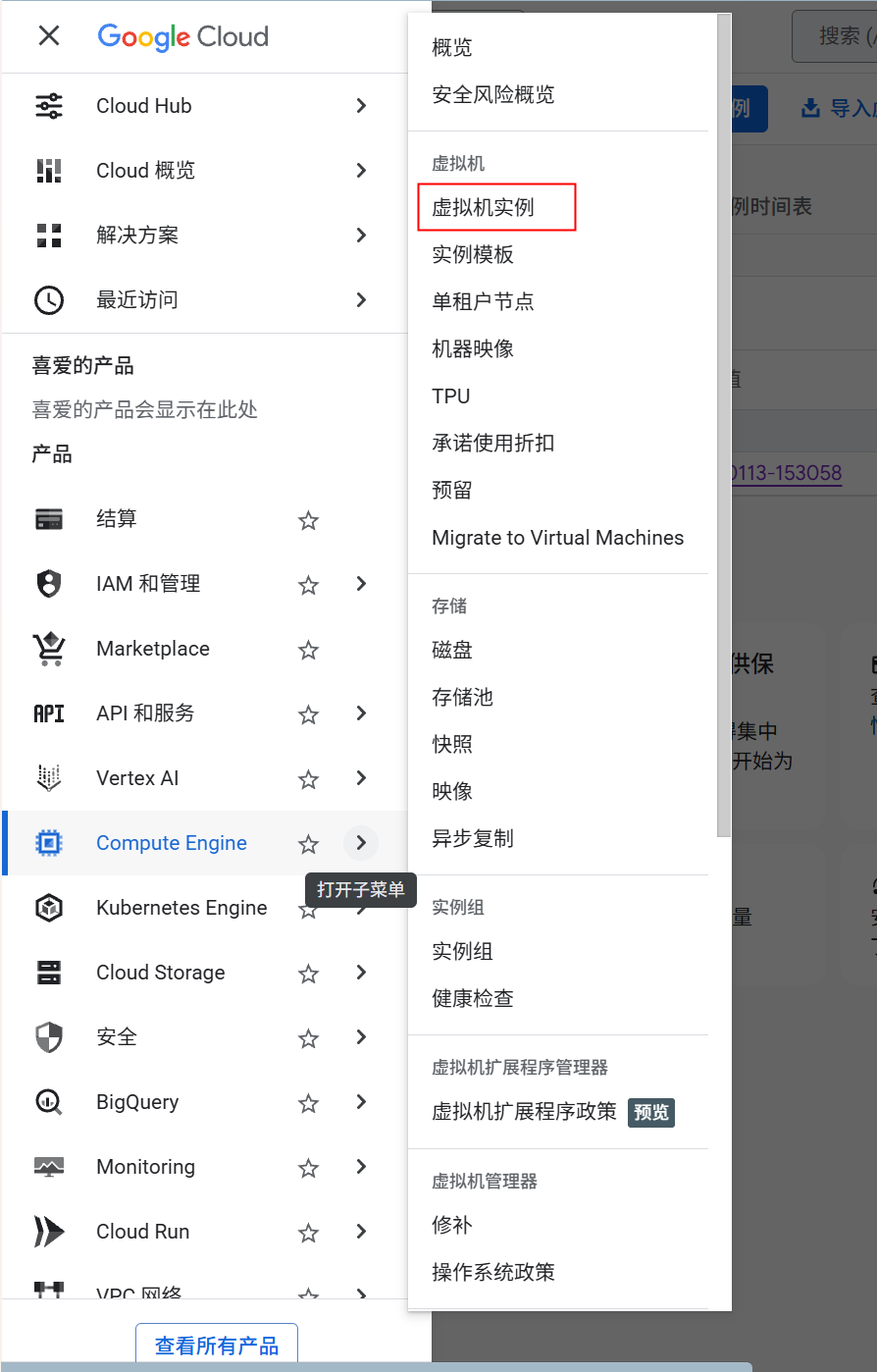The height and width of the screenshot is (1372, 877).
Task: Star Compute Engine as favorite product
Action: point(308,844)
